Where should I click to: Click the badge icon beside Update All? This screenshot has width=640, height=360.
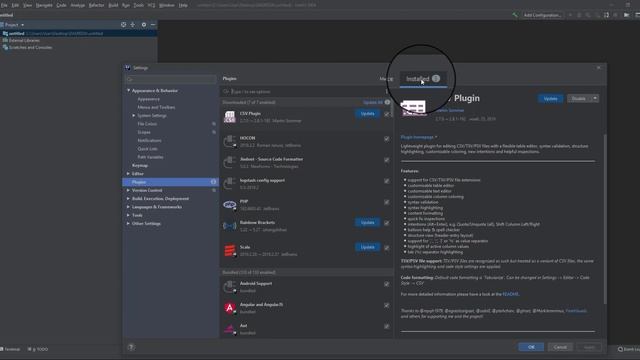click(387, 102)
